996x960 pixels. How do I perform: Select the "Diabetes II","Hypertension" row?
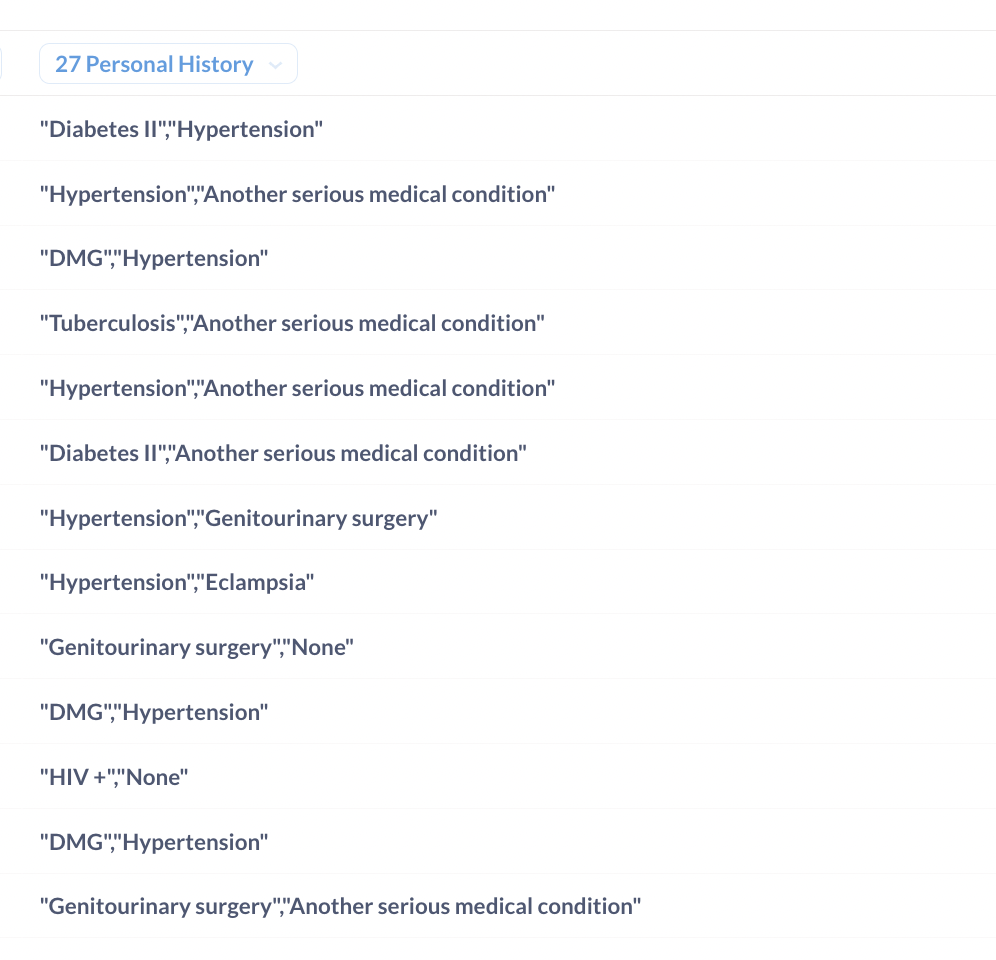[x=181, y=129]
